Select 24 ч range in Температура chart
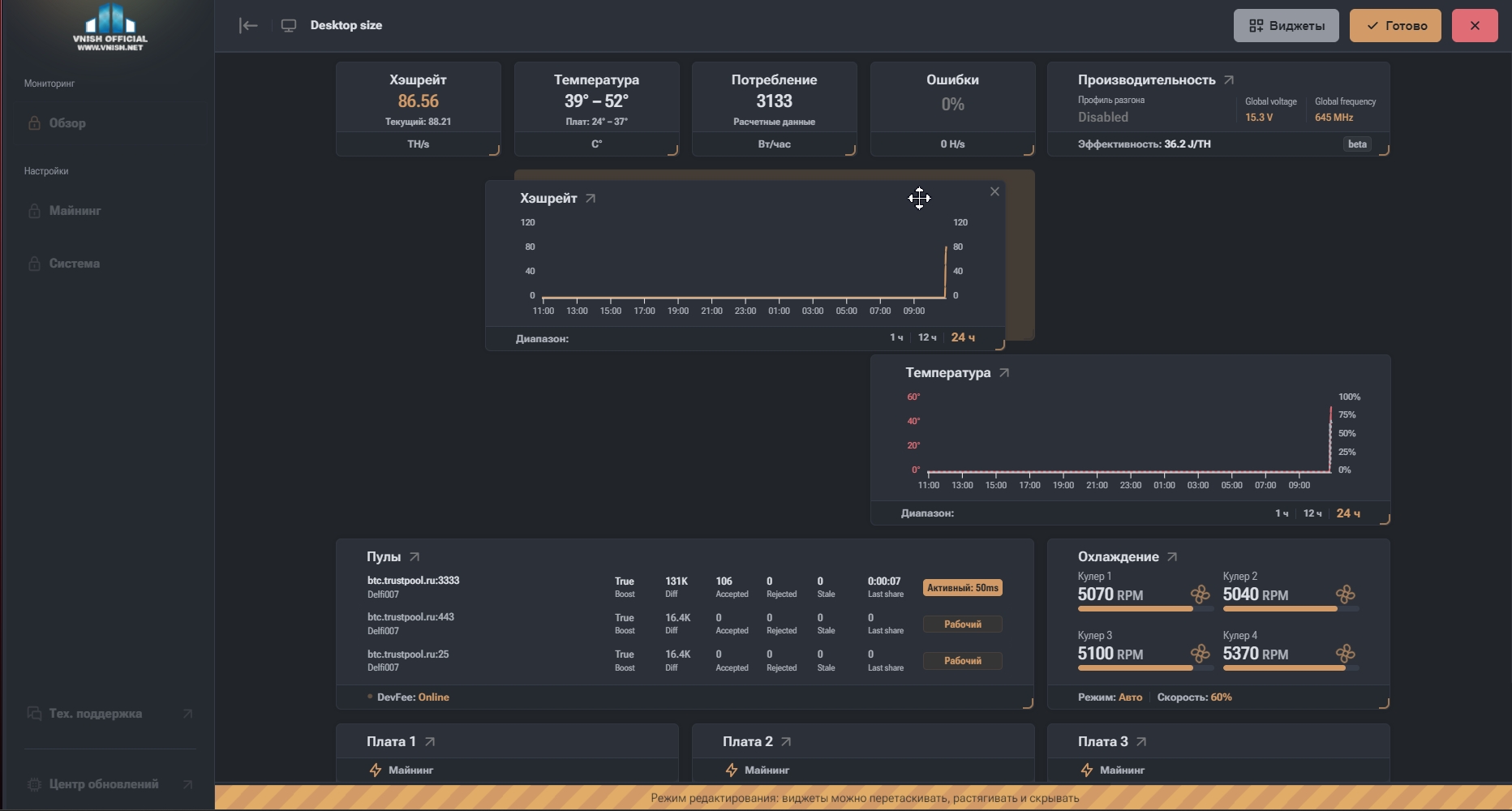The height and width of the screenshot is (811, 1512). click(1348, 513)
